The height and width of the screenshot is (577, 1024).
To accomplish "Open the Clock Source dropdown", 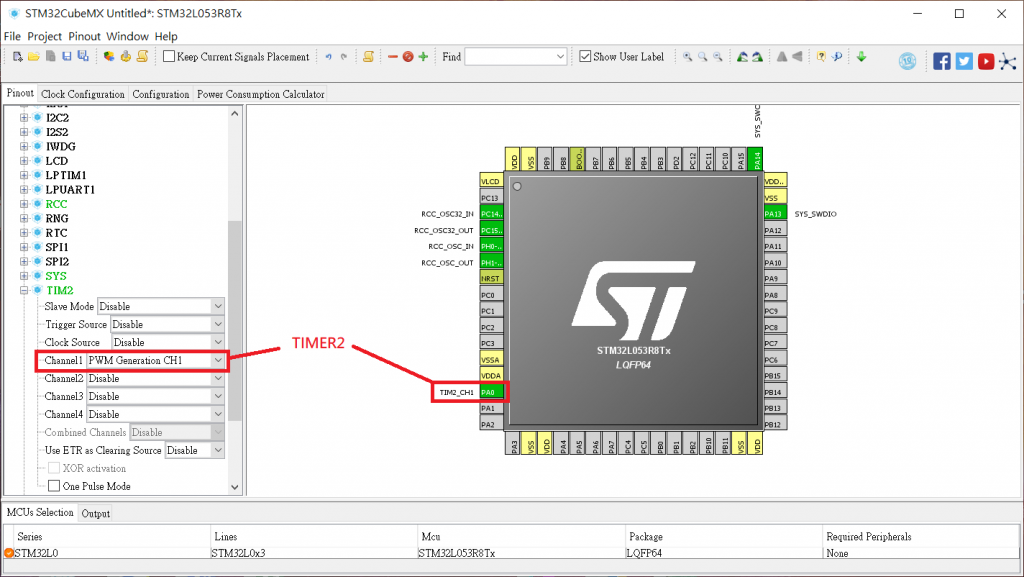I will (x=168, y=342).
